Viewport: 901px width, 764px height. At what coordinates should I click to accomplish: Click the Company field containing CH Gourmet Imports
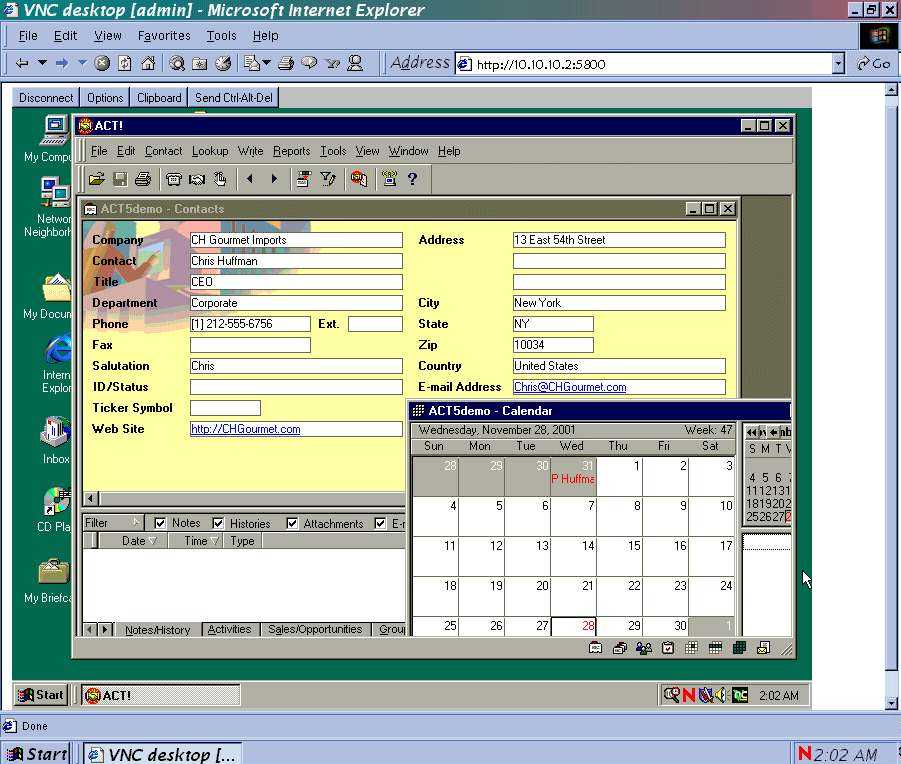pos(296,240)
